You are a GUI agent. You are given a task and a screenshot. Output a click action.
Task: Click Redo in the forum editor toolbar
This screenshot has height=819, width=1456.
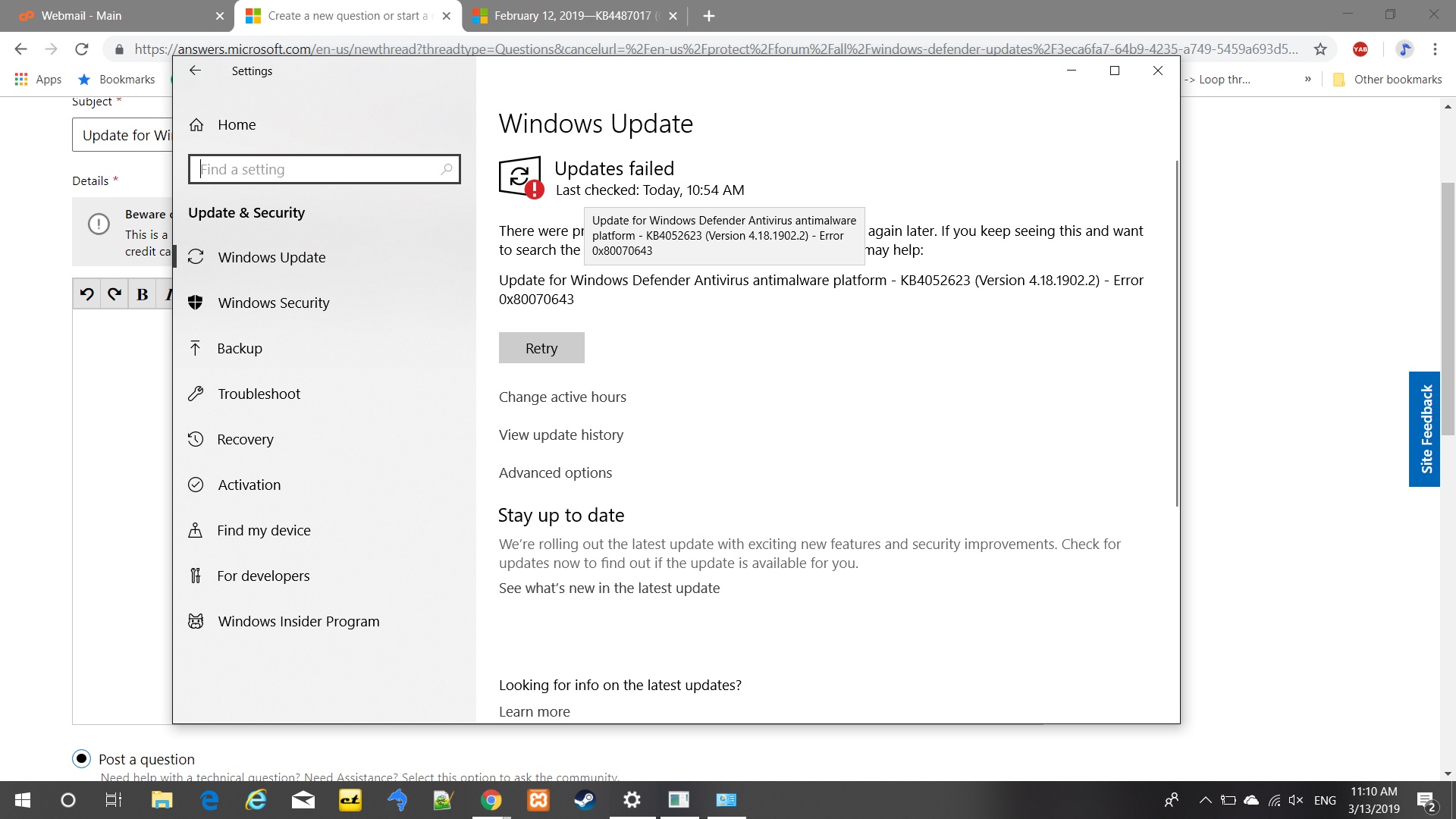(115, 294)
